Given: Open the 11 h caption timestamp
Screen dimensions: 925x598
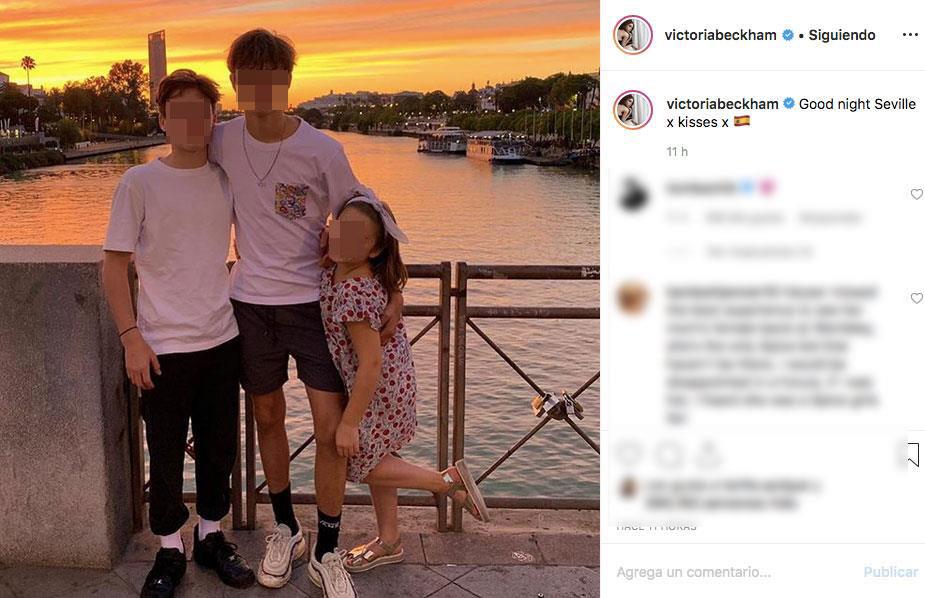Looking at the screenshot, I should click(x=677, y=152).
